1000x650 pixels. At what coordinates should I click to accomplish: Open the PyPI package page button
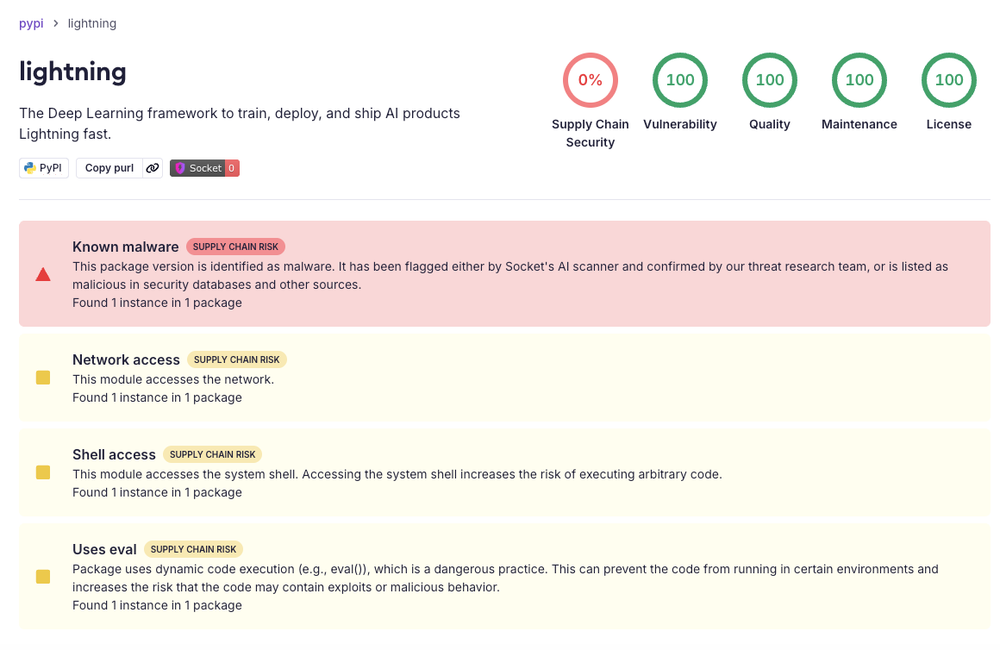(x=44, y=168)
